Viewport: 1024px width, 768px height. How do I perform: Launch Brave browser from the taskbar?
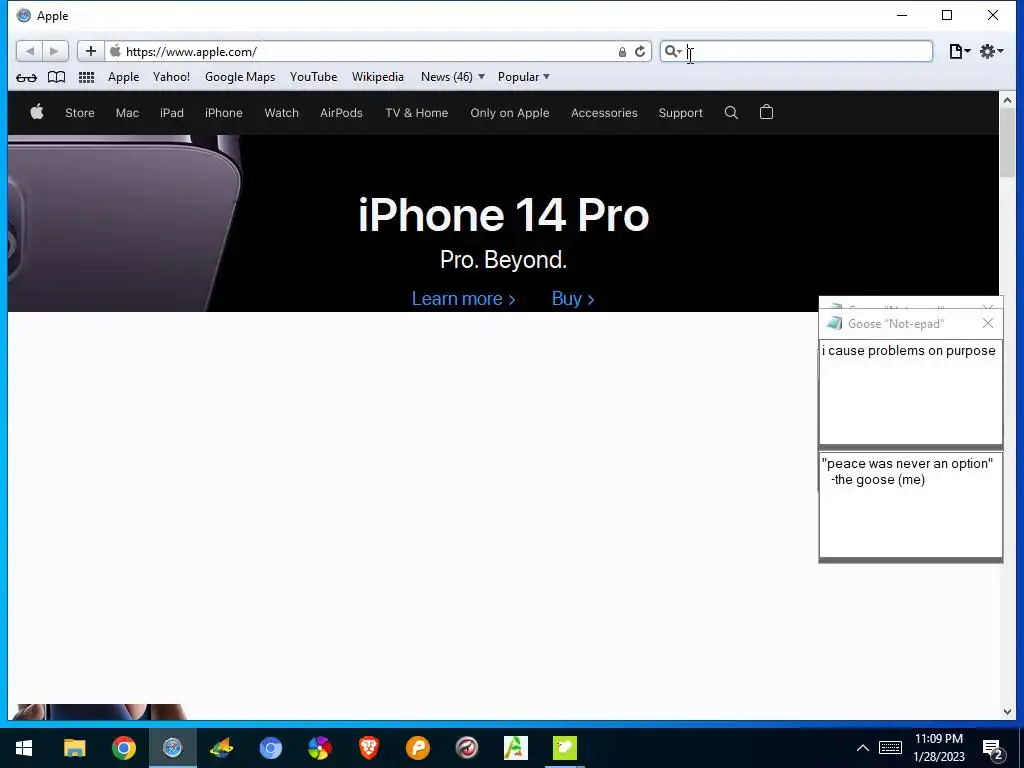click(x=368, y=748)
